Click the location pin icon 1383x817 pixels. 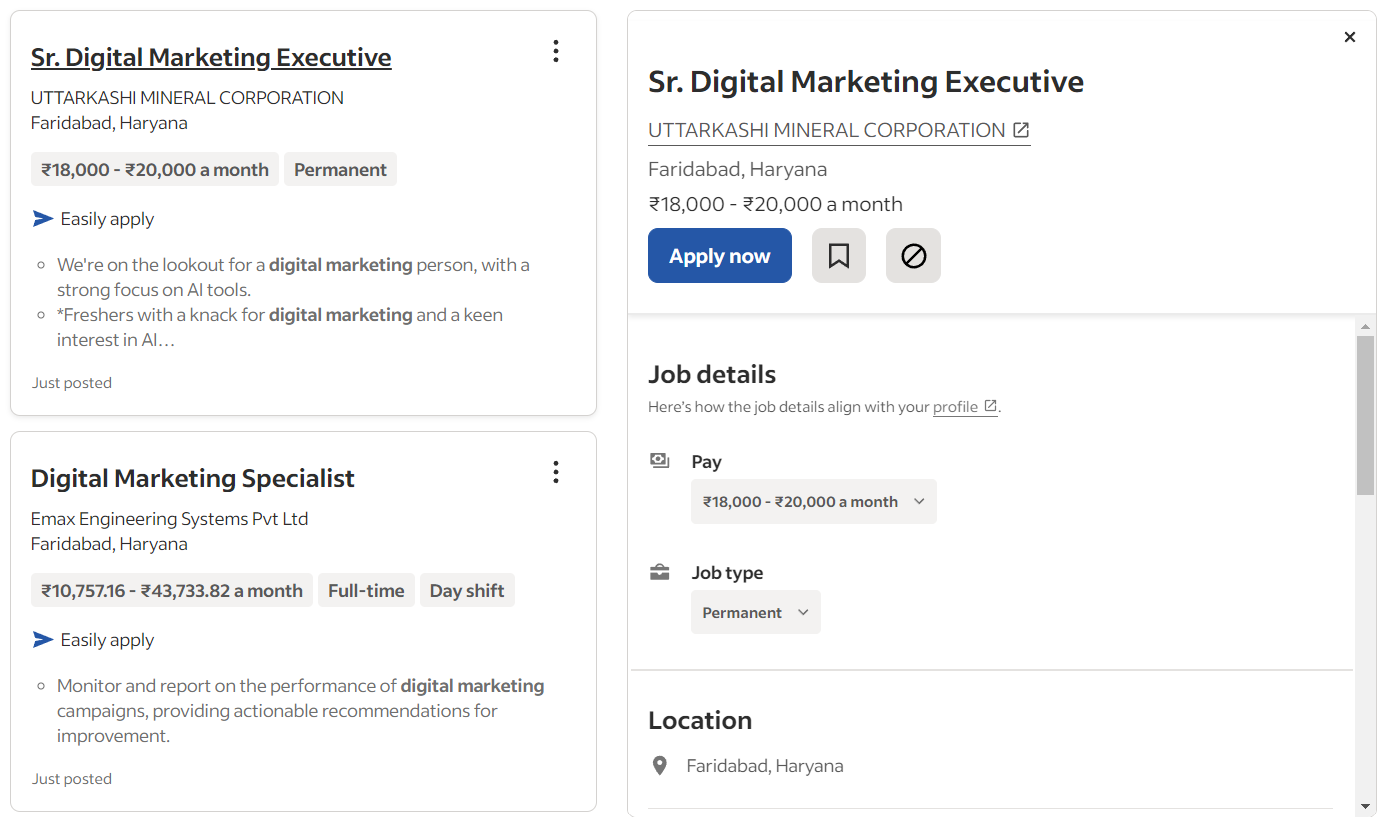659,766
